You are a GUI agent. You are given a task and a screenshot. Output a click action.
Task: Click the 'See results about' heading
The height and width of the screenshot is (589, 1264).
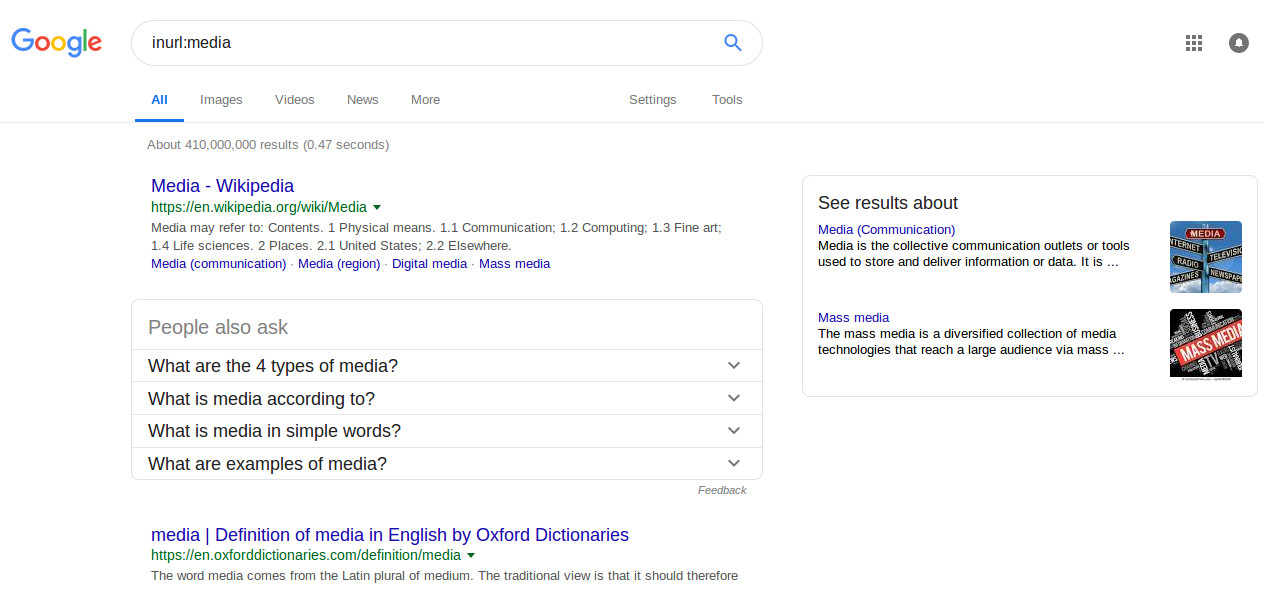click(x=888, y=203)
